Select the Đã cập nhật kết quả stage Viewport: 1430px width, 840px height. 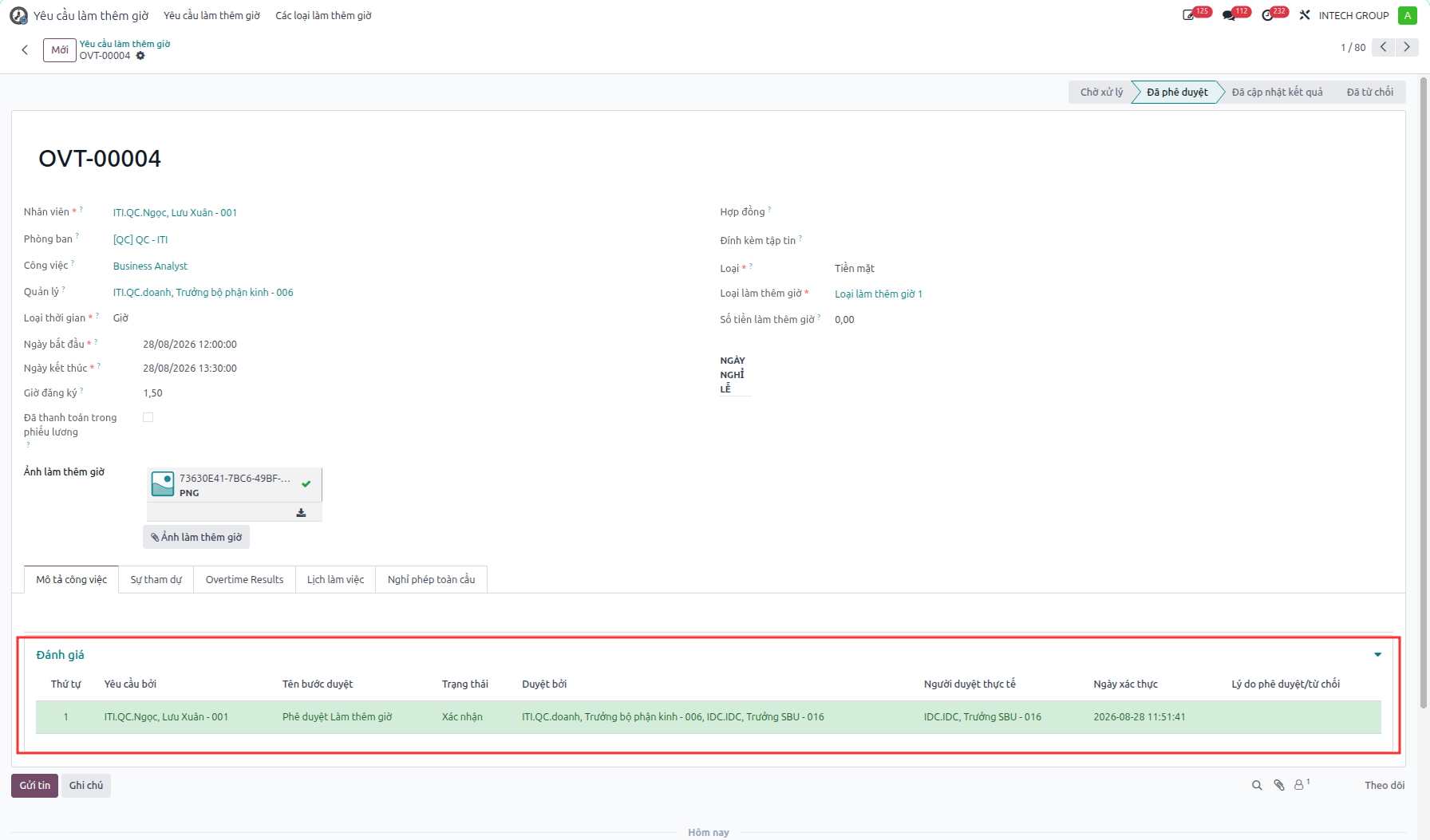(x=1277, y=93)
